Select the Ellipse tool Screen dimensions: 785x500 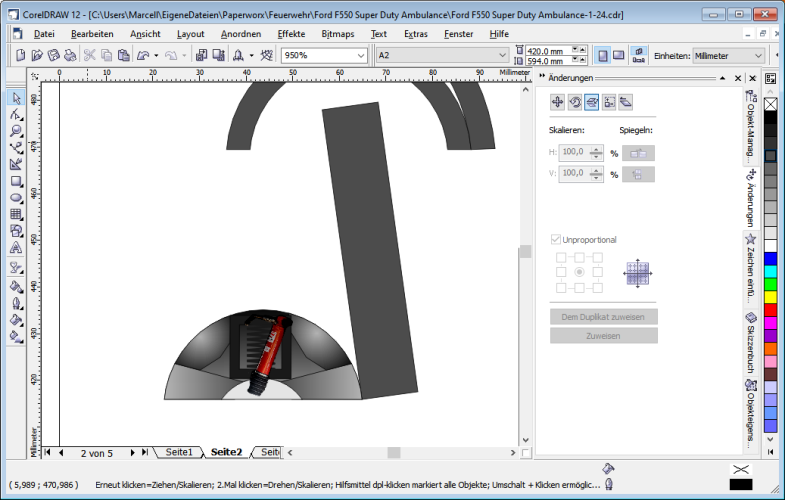coord(16,198)
